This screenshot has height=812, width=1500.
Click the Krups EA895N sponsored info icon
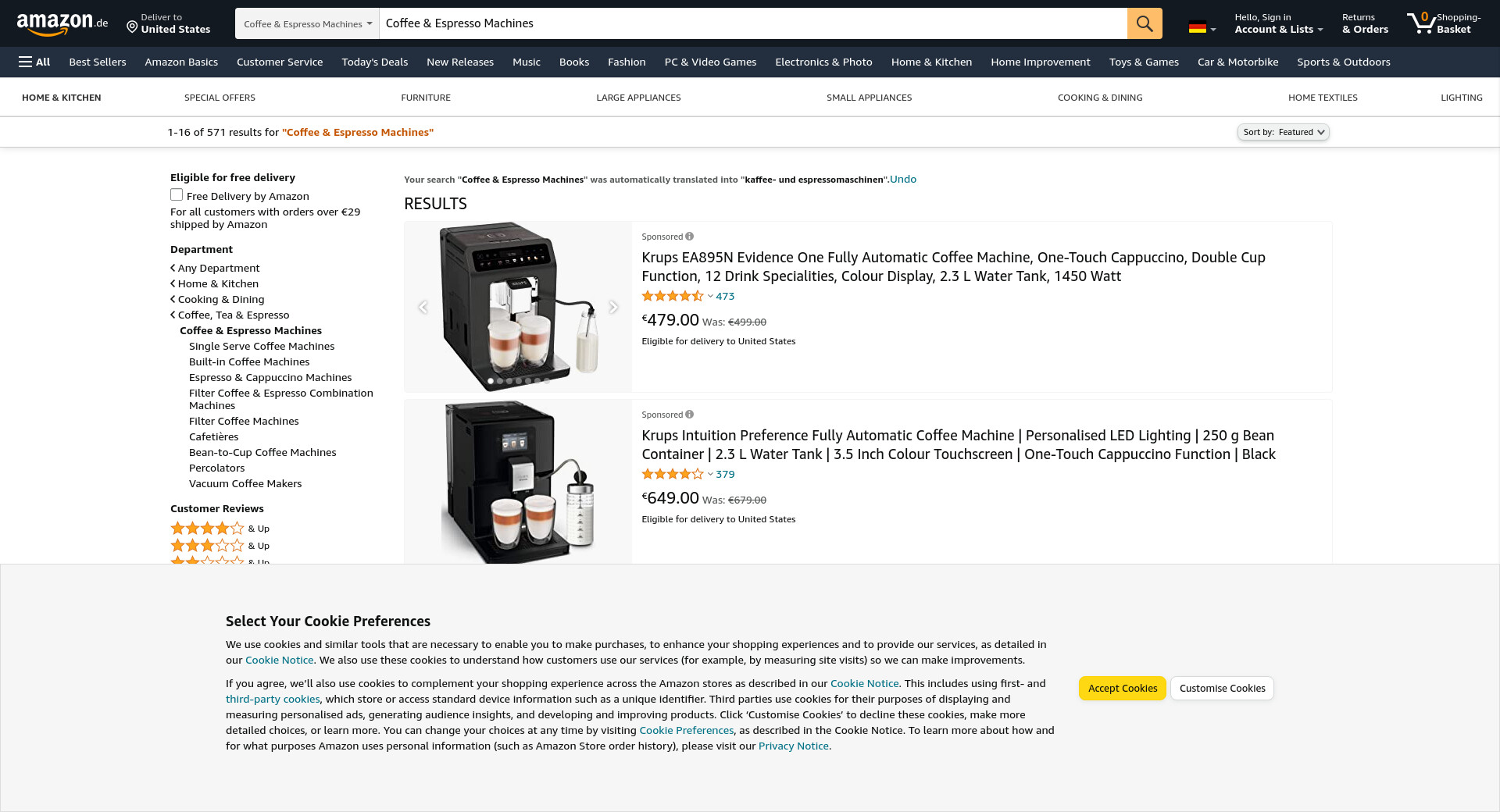[689, 237]
